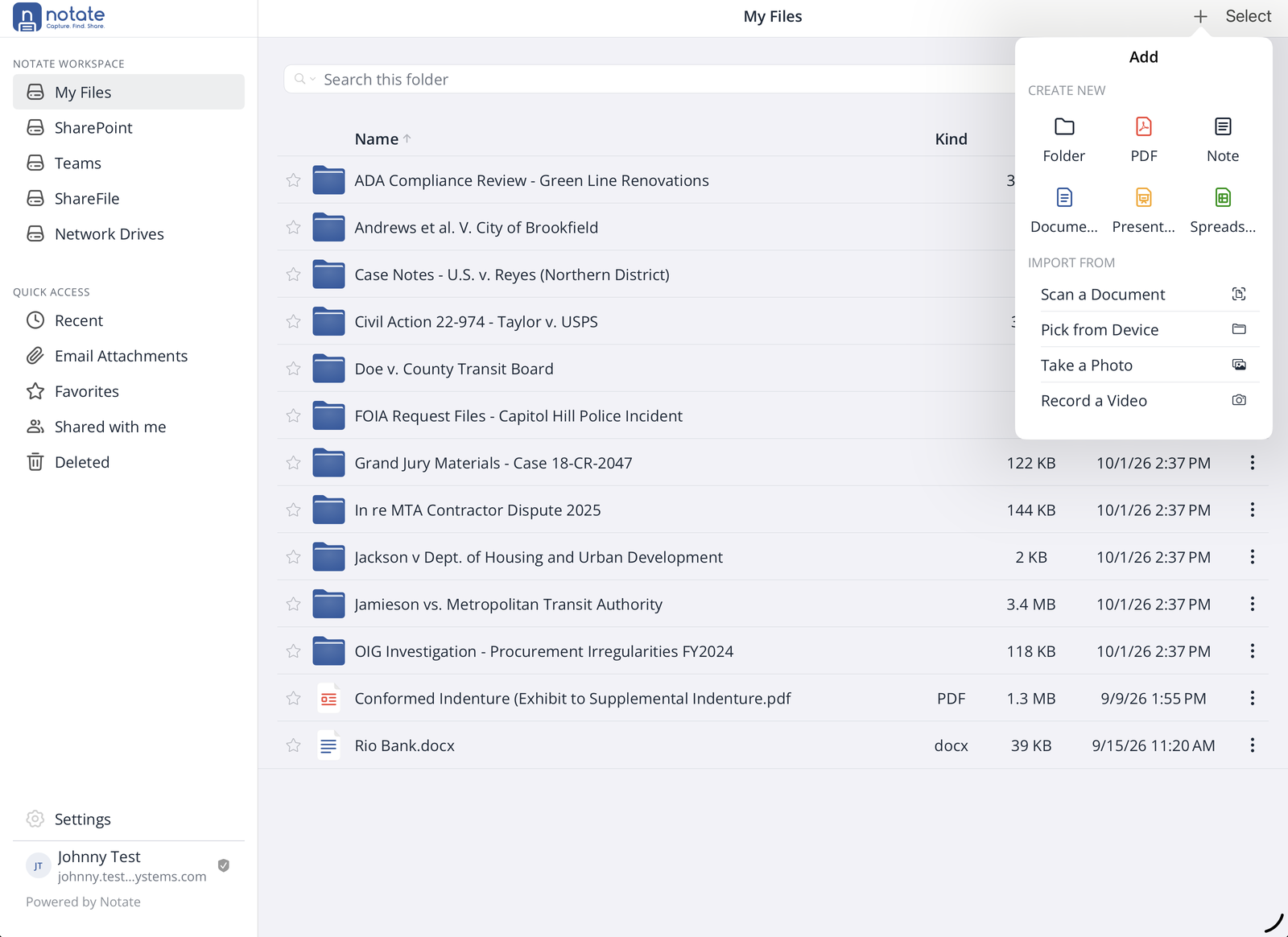This screenshot has width=1288, height=937.
Task: Click the plus Add icon in header
Action: 1199,16
